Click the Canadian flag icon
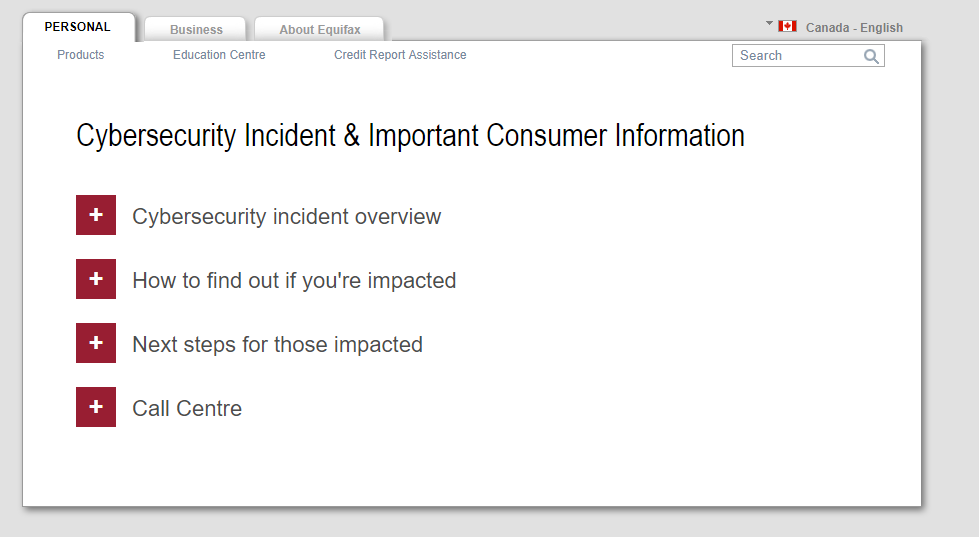The height and width of the screenshot is (537, 979). [787, 27]
